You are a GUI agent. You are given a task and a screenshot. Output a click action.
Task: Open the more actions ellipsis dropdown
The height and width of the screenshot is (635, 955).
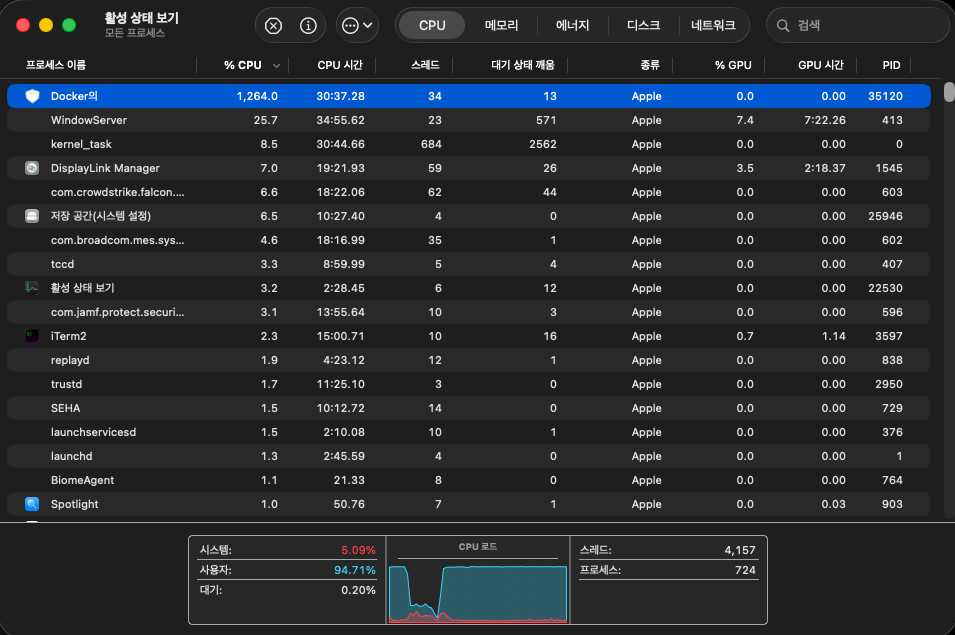pos(357,26)
